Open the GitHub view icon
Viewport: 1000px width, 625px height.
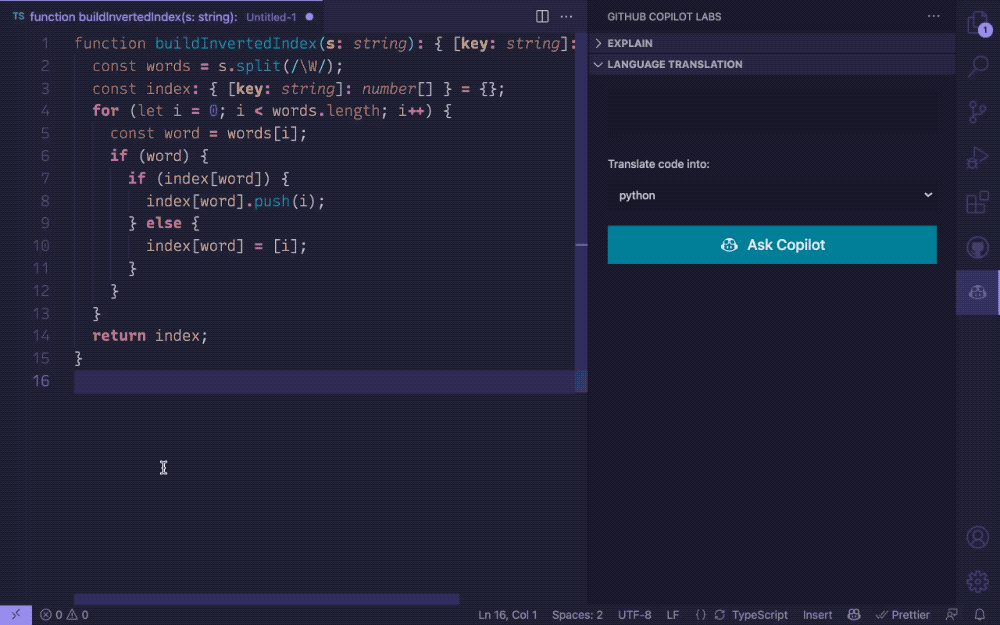pyautogui.click(x=977, y=247)
